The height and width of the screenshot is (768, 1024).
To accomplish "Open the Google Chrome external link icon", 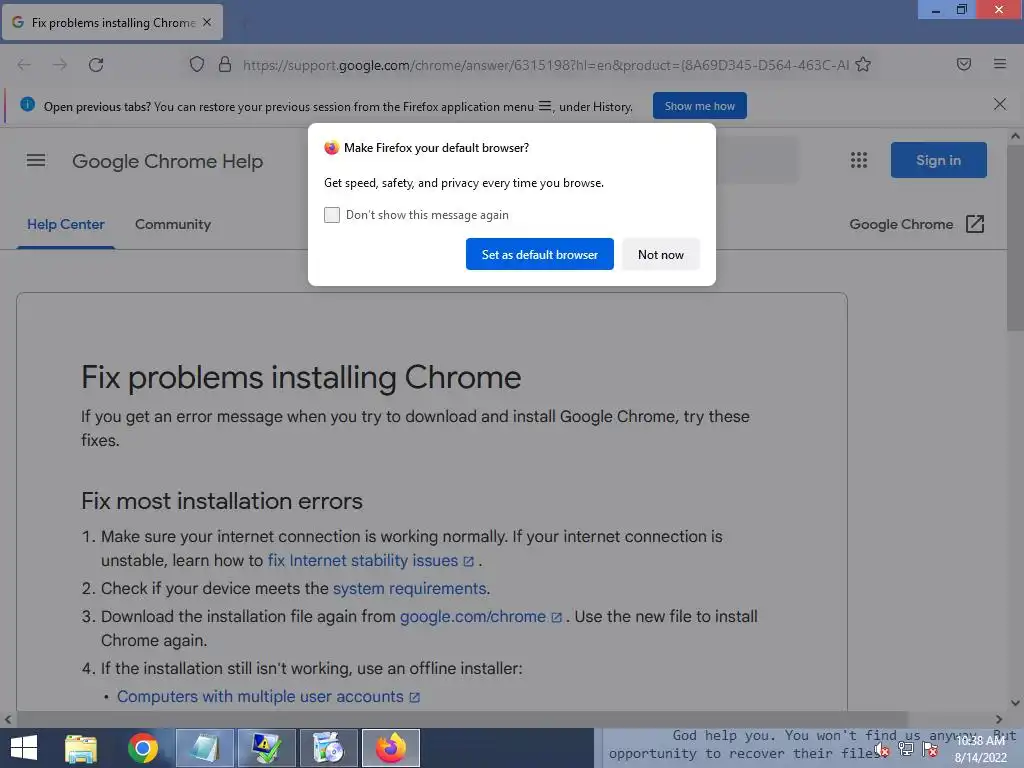I will pos(975,224).
